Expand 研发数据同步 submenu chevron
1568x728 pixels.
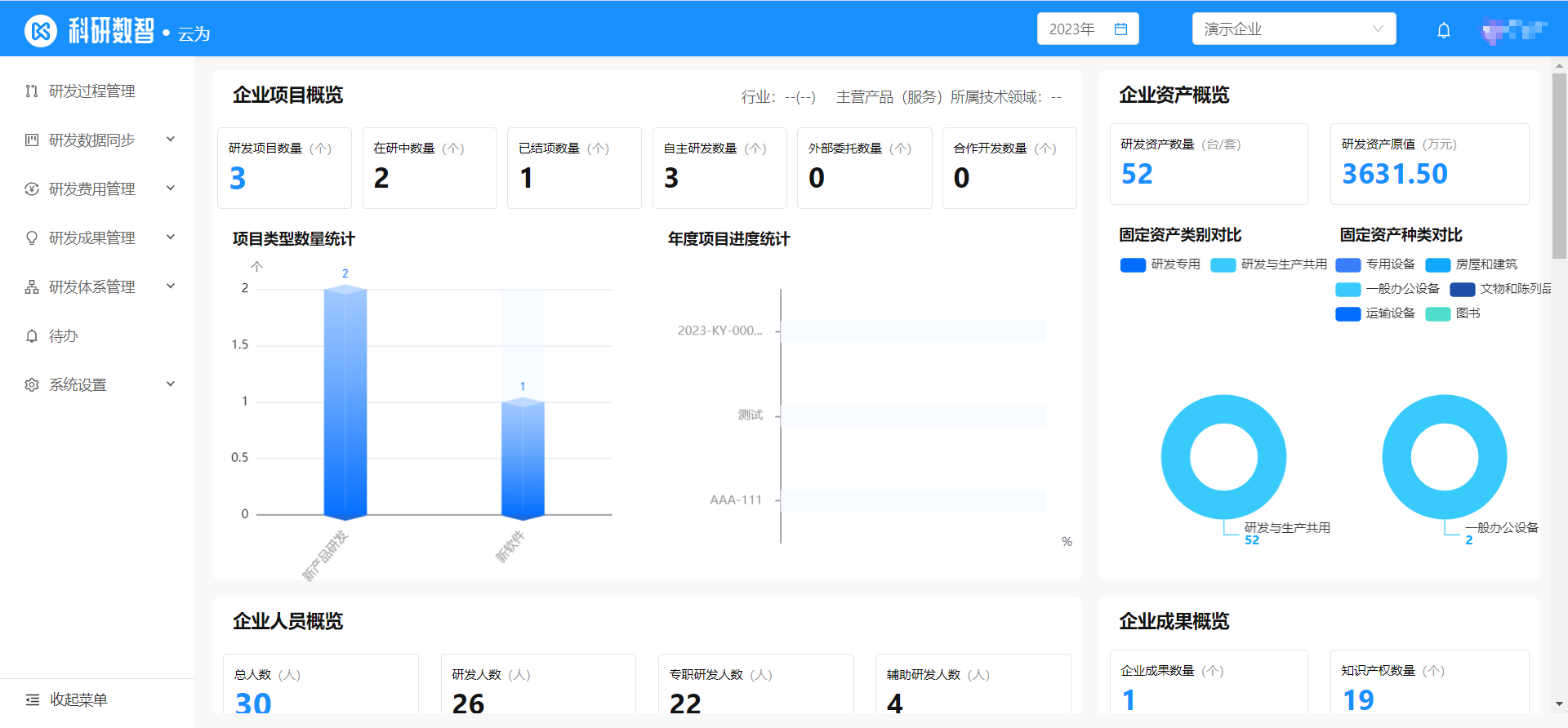pos(171,140)
